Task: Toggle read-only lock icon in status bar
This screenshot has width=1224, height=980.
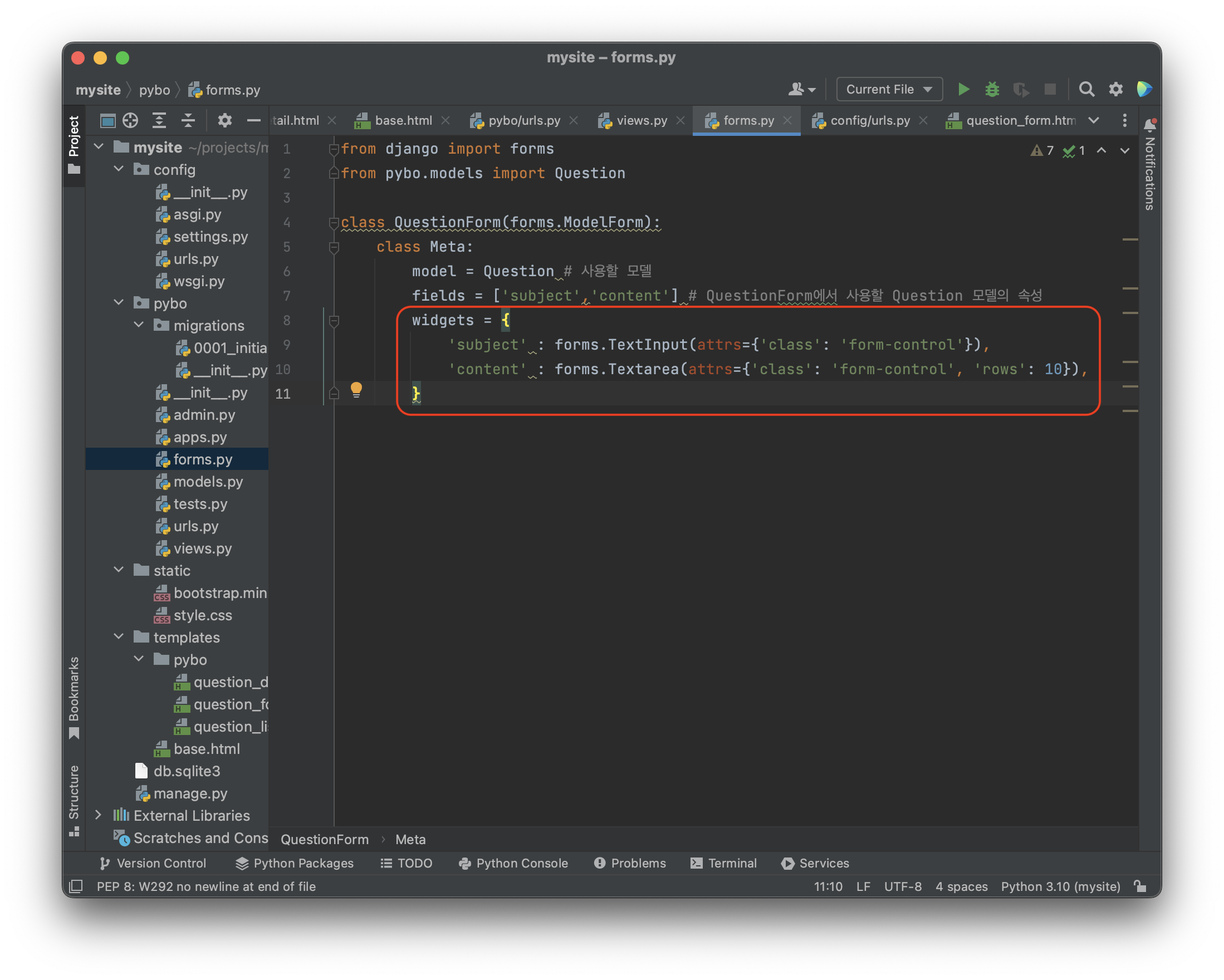Action: point(1140,886)
